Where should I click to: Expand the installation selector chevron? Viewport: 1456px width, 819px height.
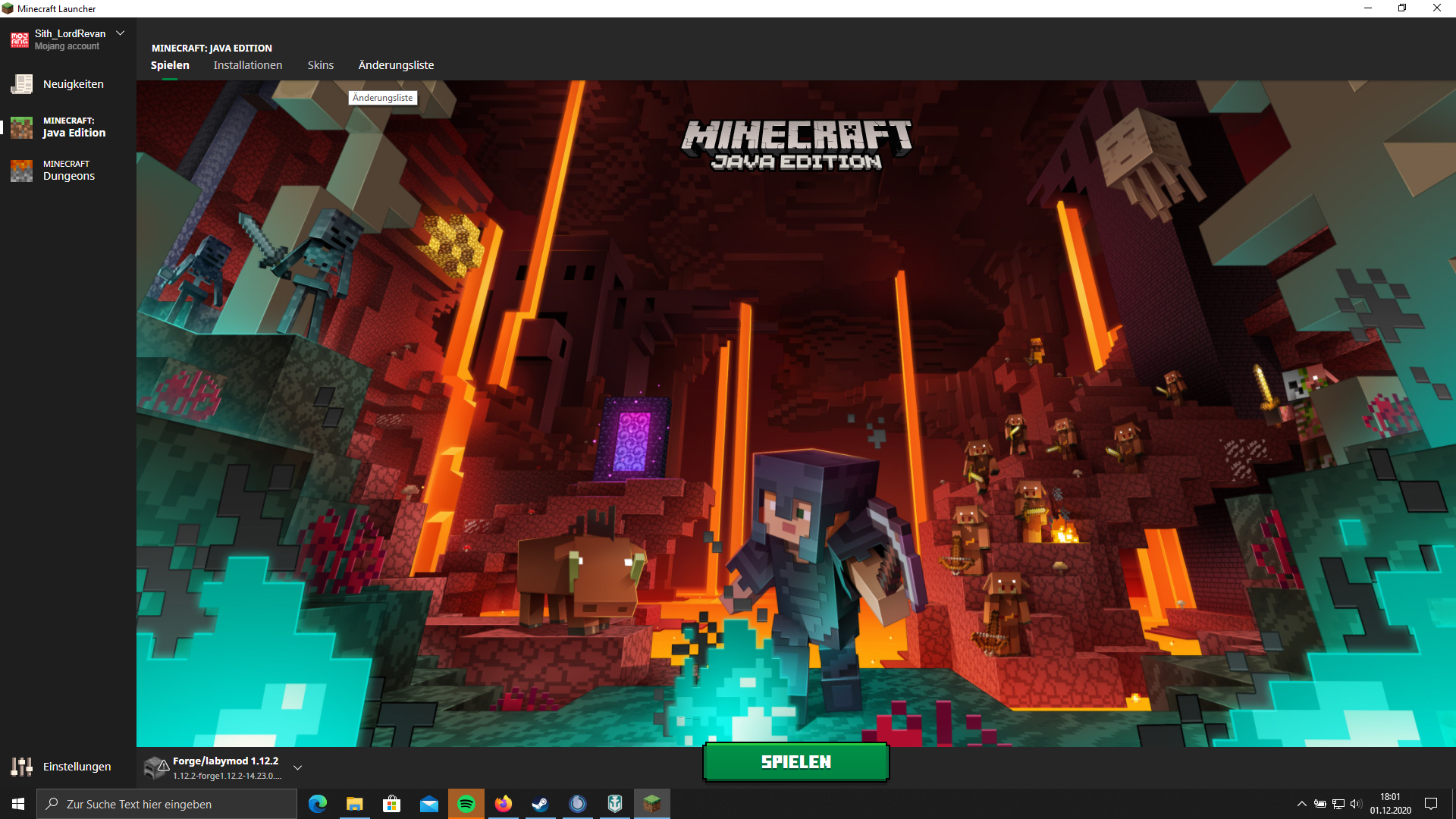pos(298,767)
